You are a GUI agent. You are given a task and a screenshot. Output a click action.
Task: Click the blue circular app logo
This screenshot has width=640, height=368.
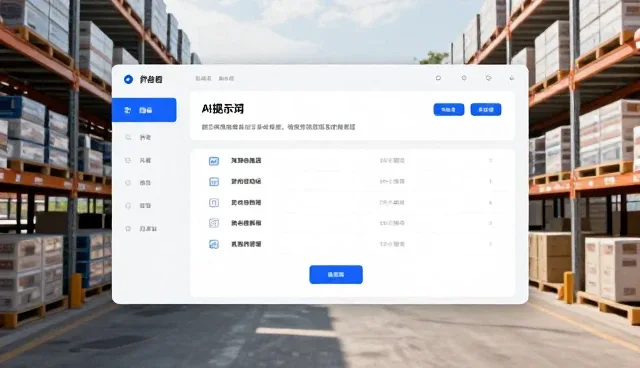pyautogui.click(x=128, y=79)
